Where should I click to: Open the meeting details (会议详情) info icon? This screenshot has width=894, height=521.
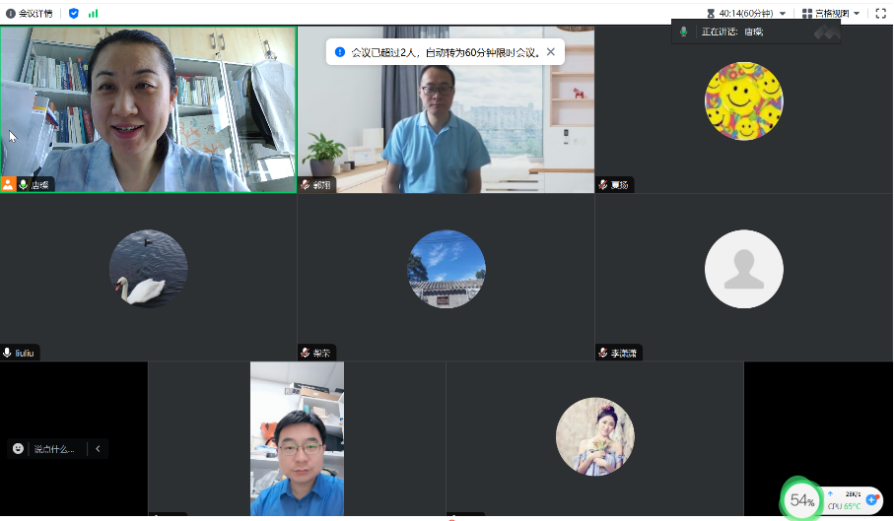coord(10,13)
